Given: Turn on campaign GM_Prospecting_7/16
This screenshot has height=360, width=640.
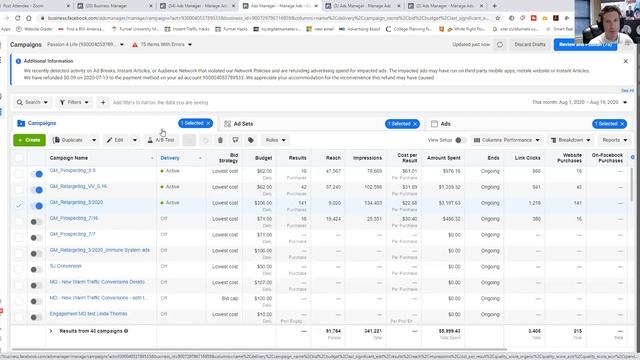Looking at the screenshot, I should coord(36,222).
